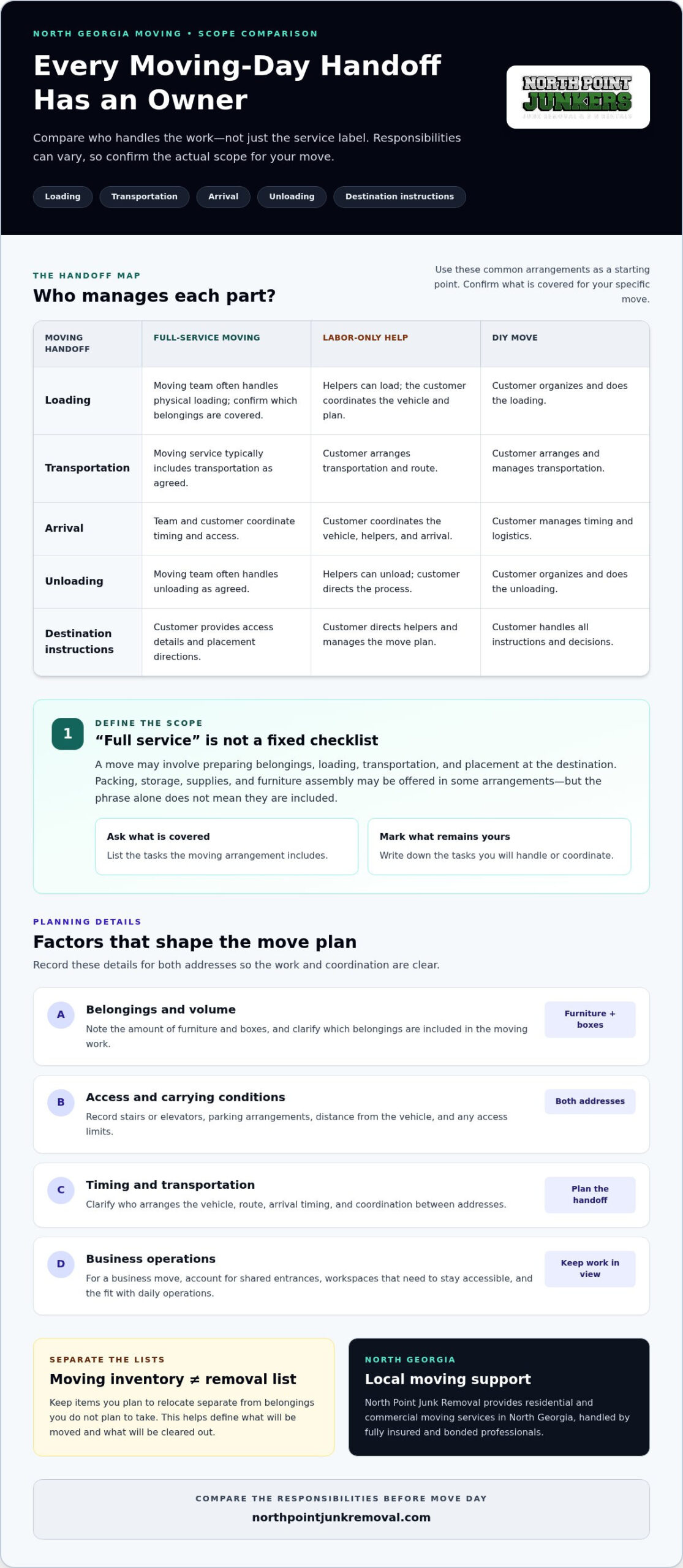Click the circled letter D badge
The height and width of the screenshot is (1568, 683).
[x=61, y=1264]
